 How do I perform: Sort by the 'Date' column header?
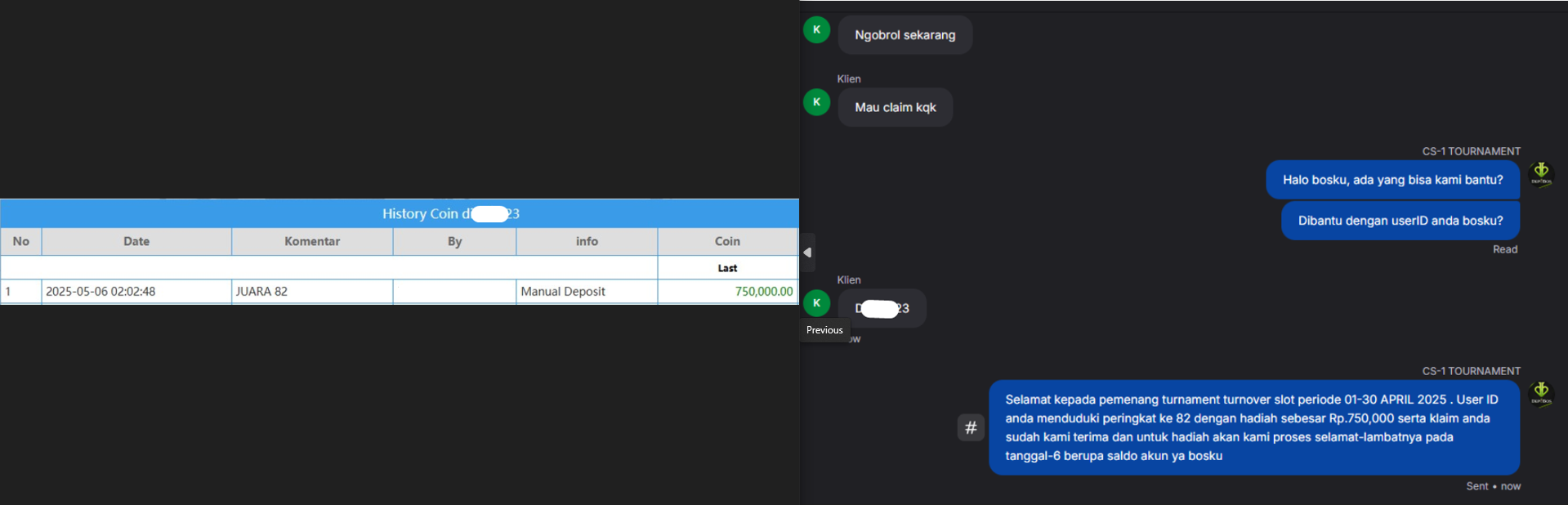coord(136,241)
